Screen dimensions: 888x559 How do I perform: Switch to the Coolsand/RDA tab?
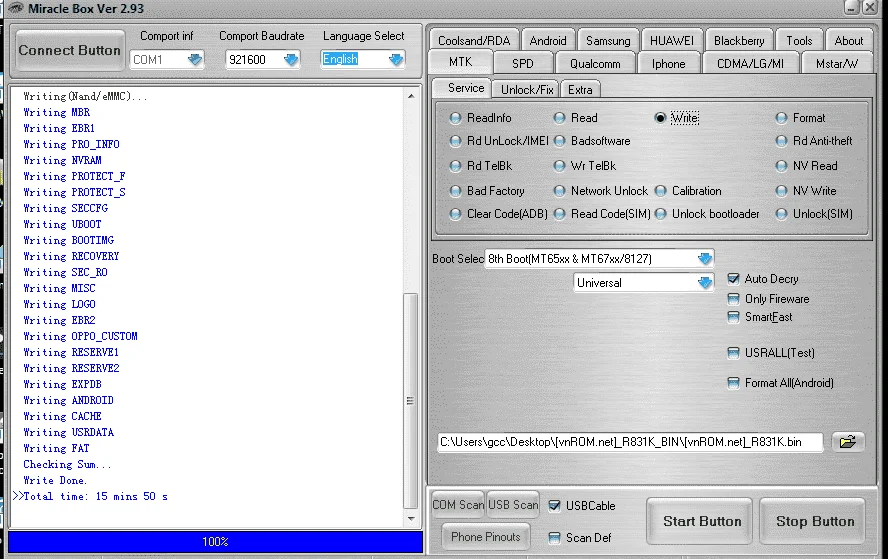coord(474,41)
